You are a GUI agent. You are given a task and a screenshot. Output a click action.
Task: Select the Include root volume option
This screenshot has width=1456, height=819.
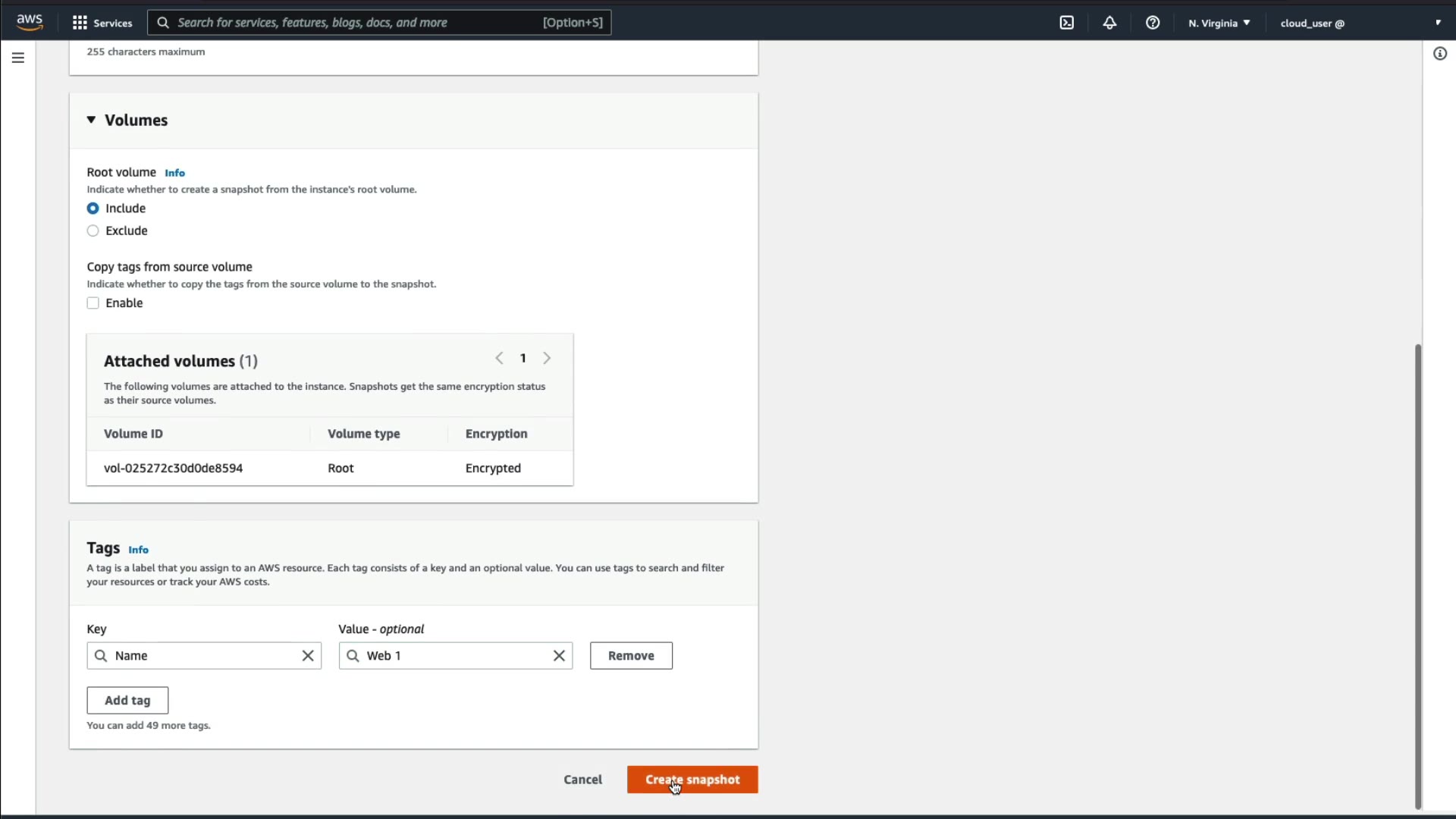tap(93, 209)
